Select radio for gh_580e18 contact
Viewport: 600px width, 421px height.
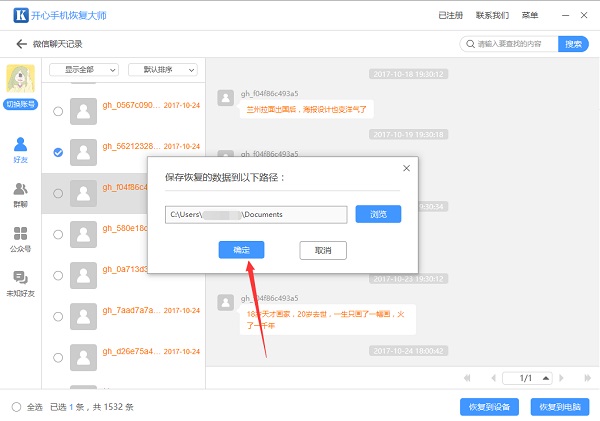pyautogui.click(x=58, y=234)
